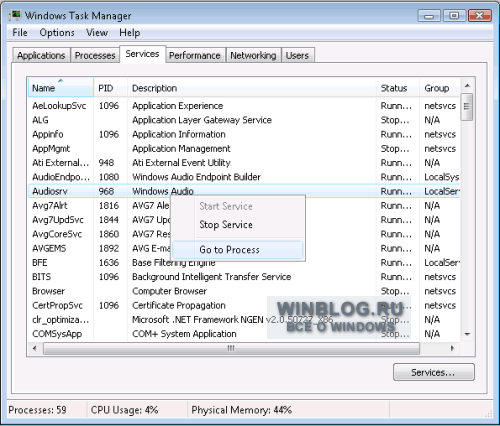This screenshot has height=426, width=500.
Task: Click the horizontal scrollbar thumb
Action: coord(231,348)
